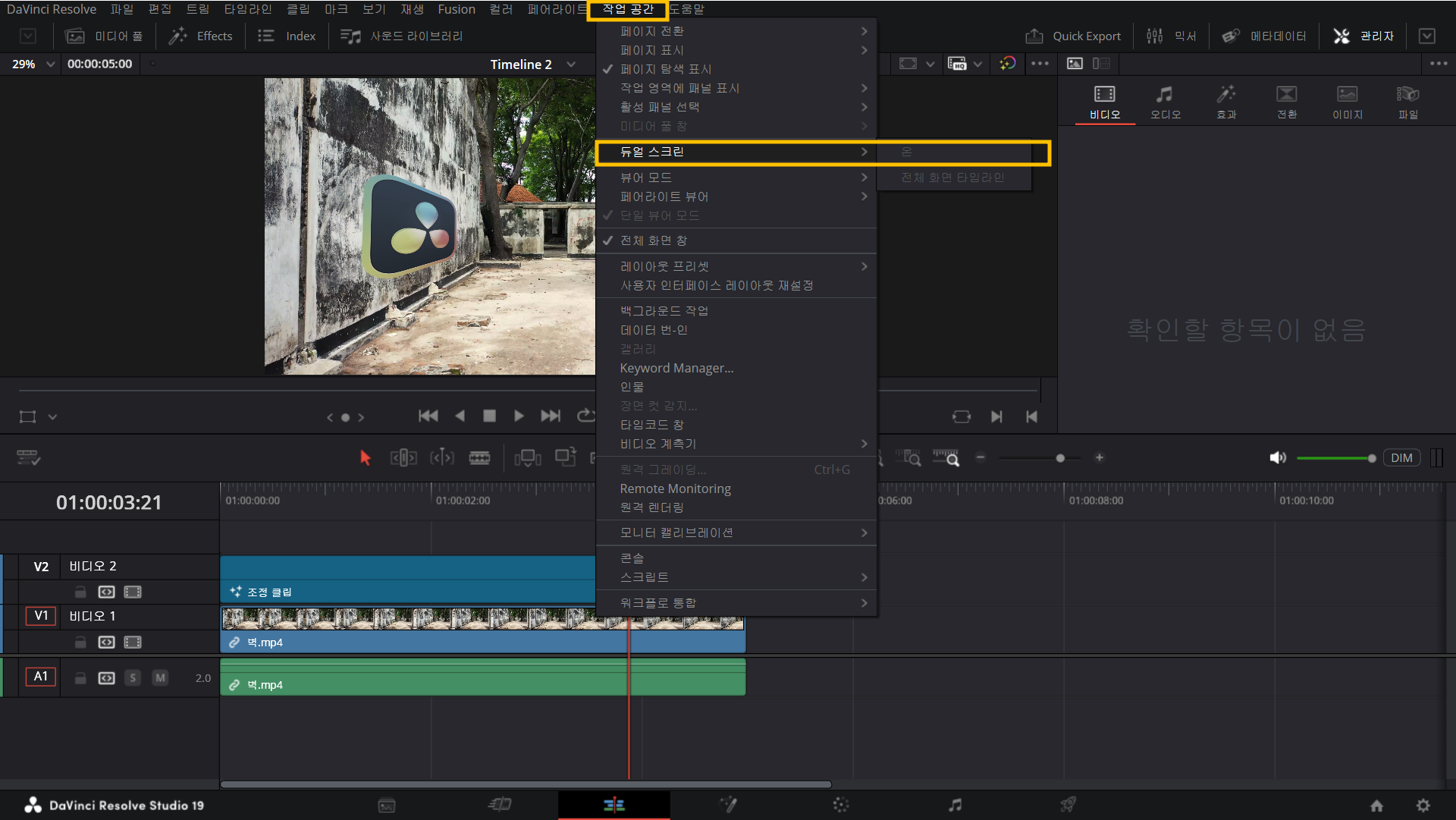Adjust the green volume slider handle

pyautogui.click(x=1371, y=458)
